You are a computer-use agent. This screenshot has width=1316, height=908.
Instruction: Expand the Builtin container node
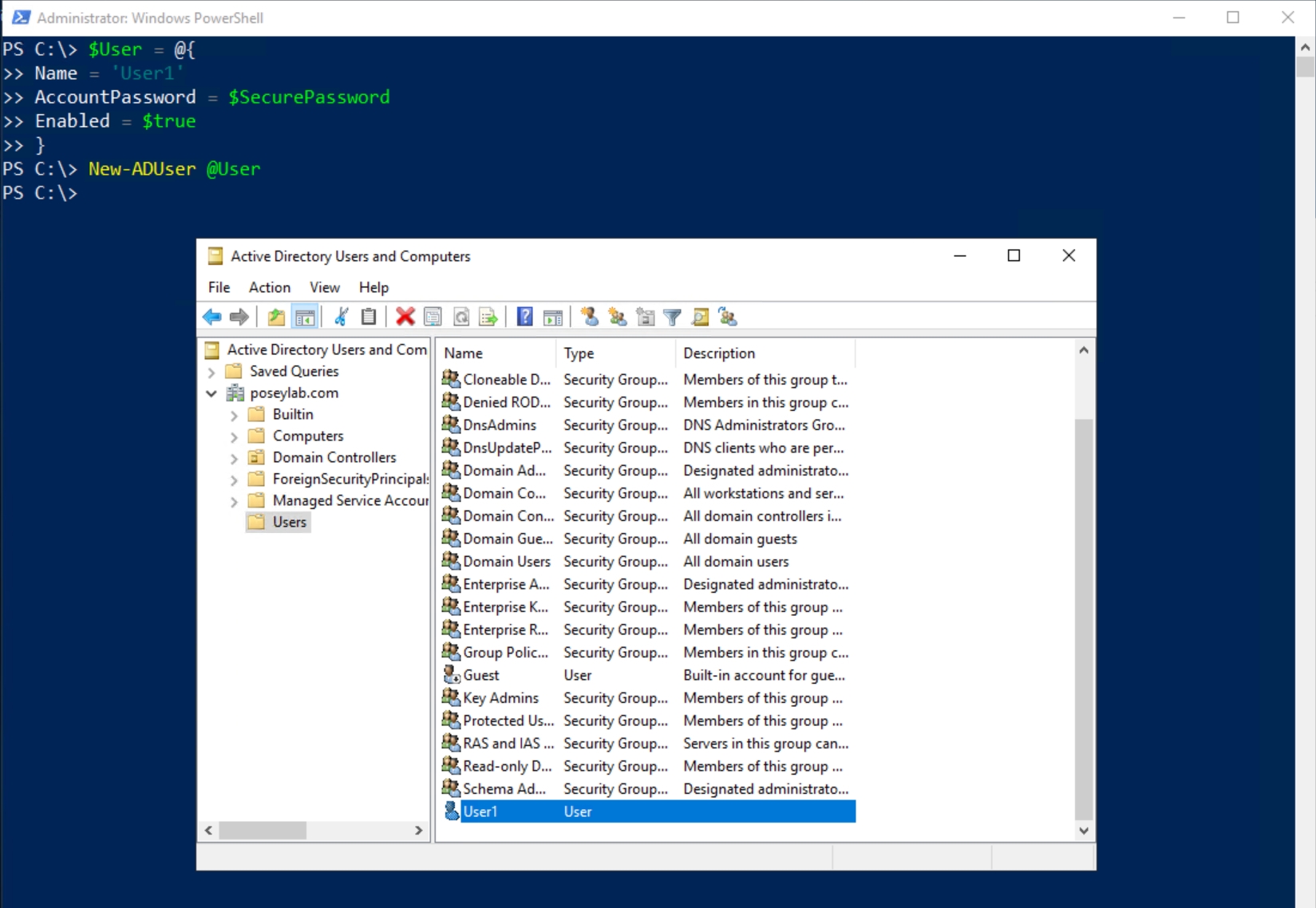(x=233, y=414)
